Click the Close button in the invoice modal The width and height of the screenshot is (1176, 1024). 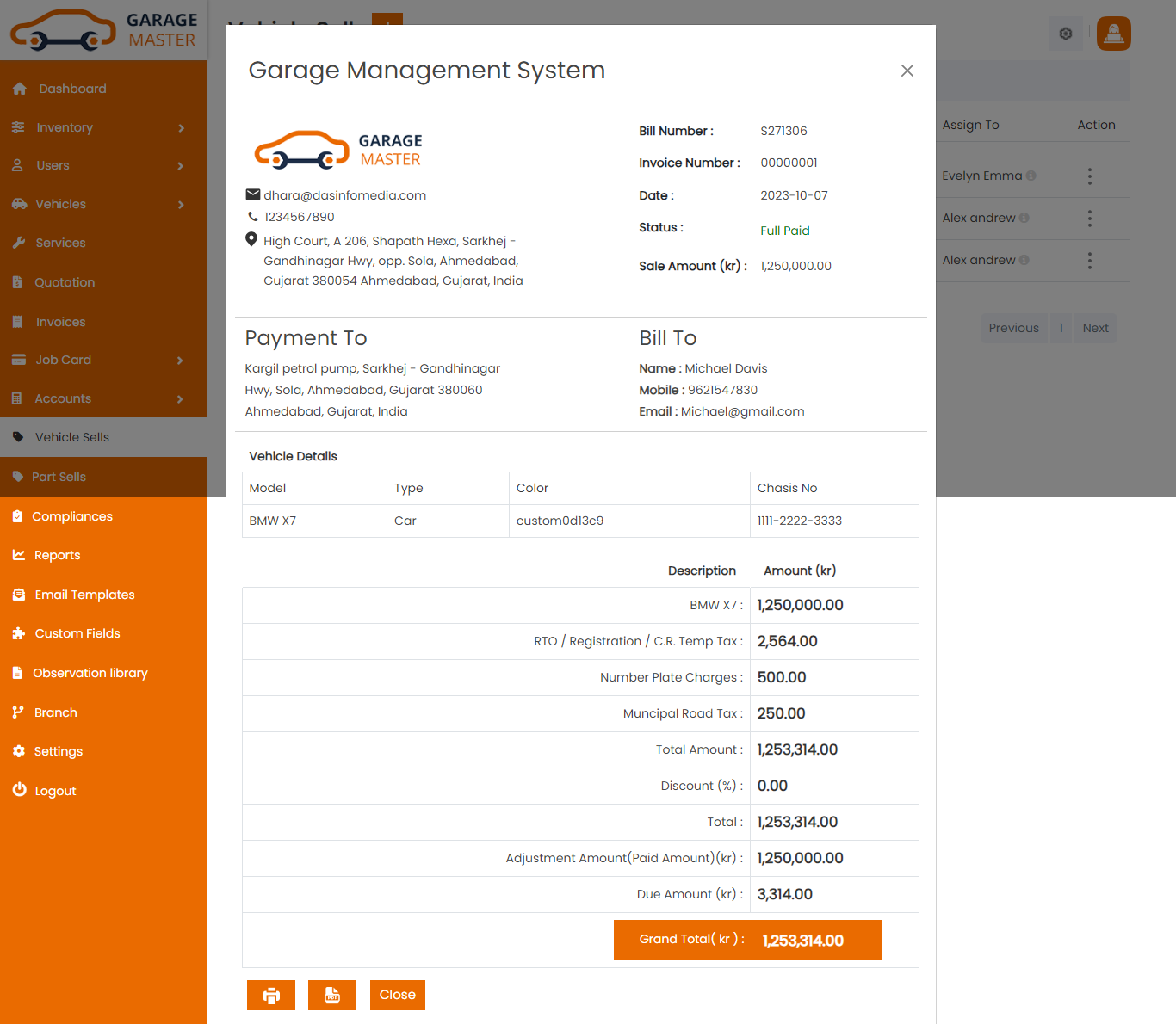(x=397, y=995)
